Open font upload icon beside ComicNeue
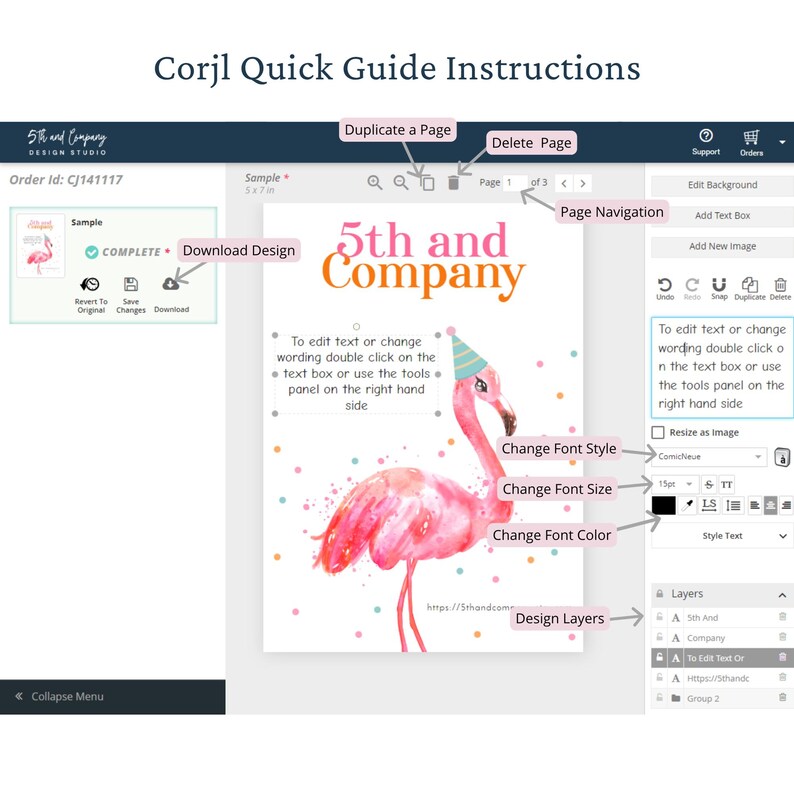794x794 pixels. (782, 457)
